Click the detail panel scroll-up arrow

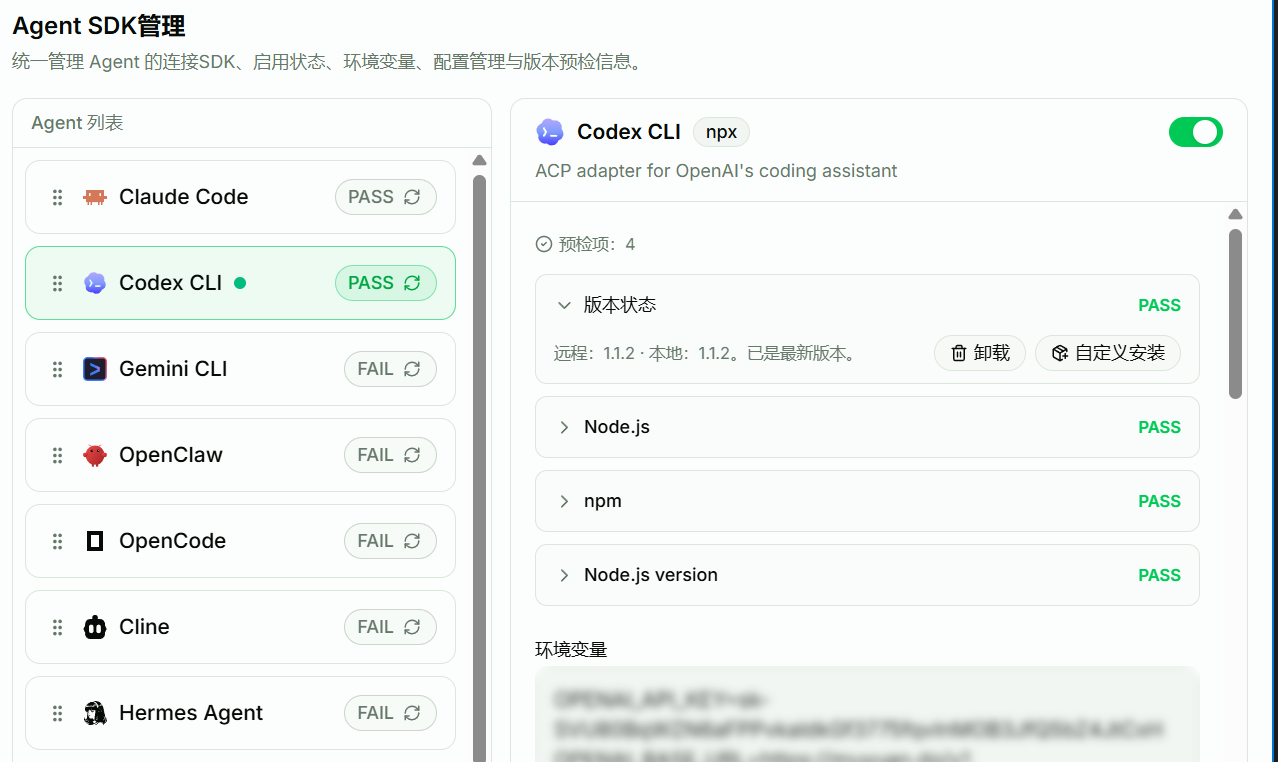(x=1235, y=214)
